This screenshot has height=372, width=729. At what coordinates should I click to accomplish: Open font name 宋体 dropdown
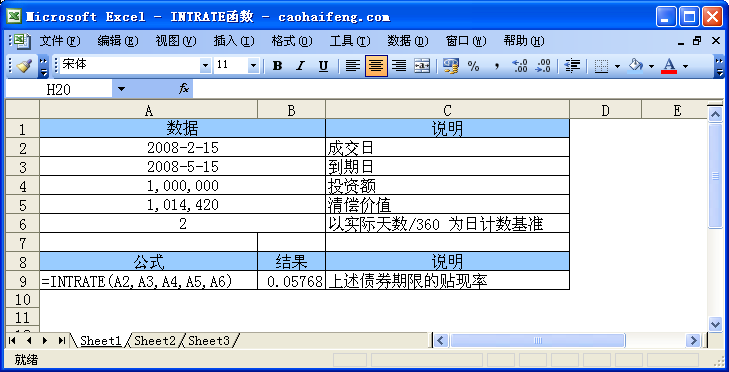tap(205, 66)
